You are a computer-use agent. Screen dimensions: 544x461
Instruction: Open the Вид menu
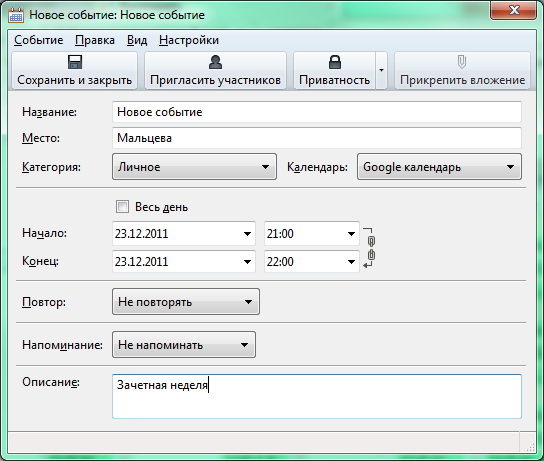(x=137, y=40)
